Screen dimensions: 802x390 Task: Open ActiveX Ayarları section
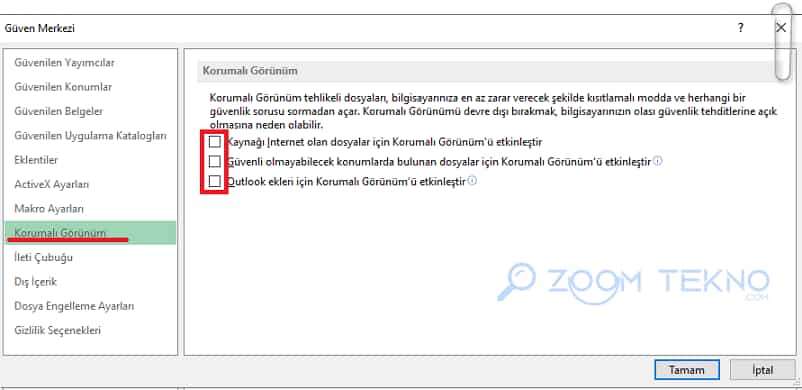point(52,184)
